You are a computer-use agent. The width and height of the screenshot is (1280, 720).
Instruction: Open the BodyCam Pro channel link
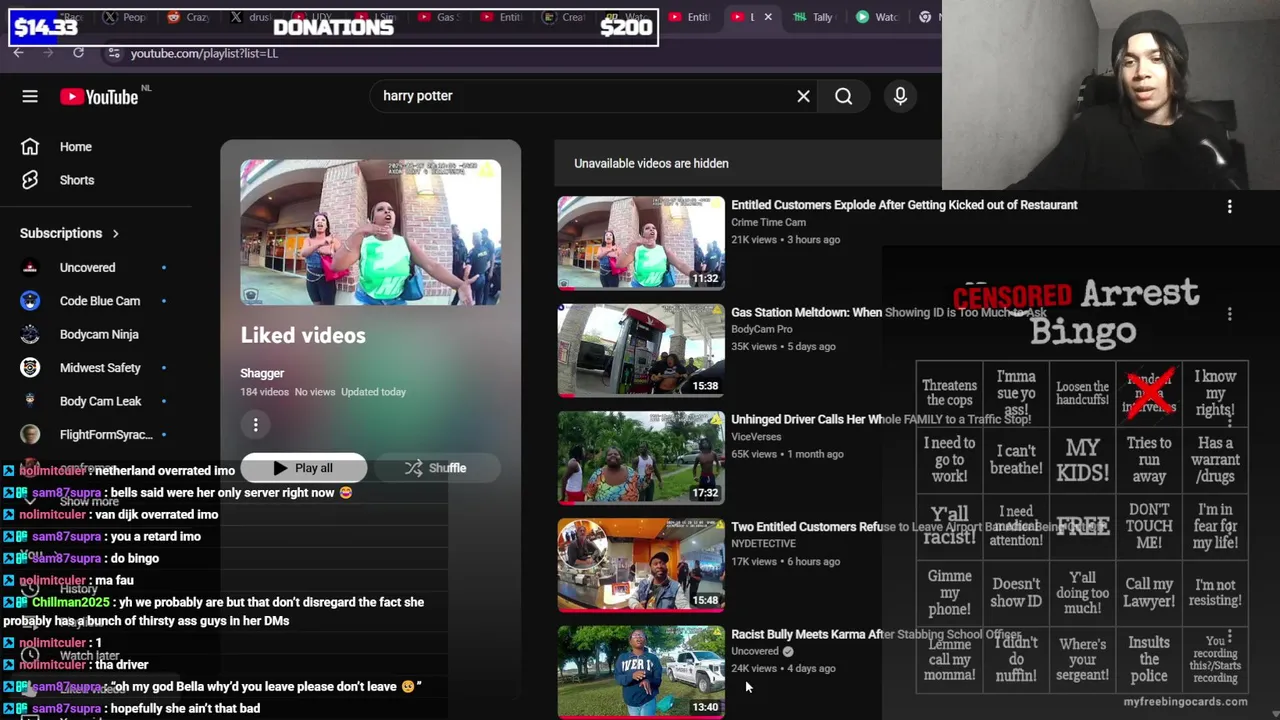[x=761, y=329]
